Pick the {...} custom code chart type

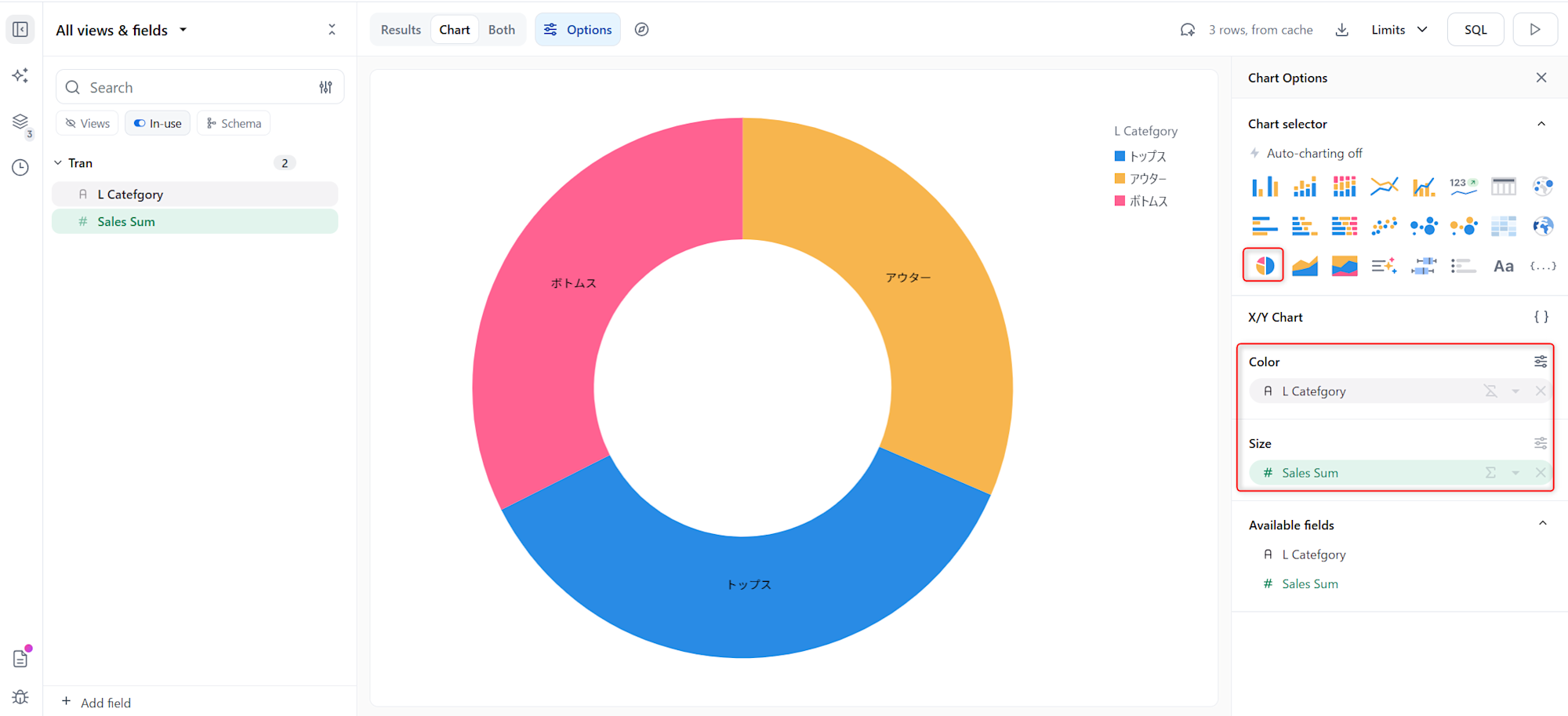pyautogui.click(x=1543, y=267)
